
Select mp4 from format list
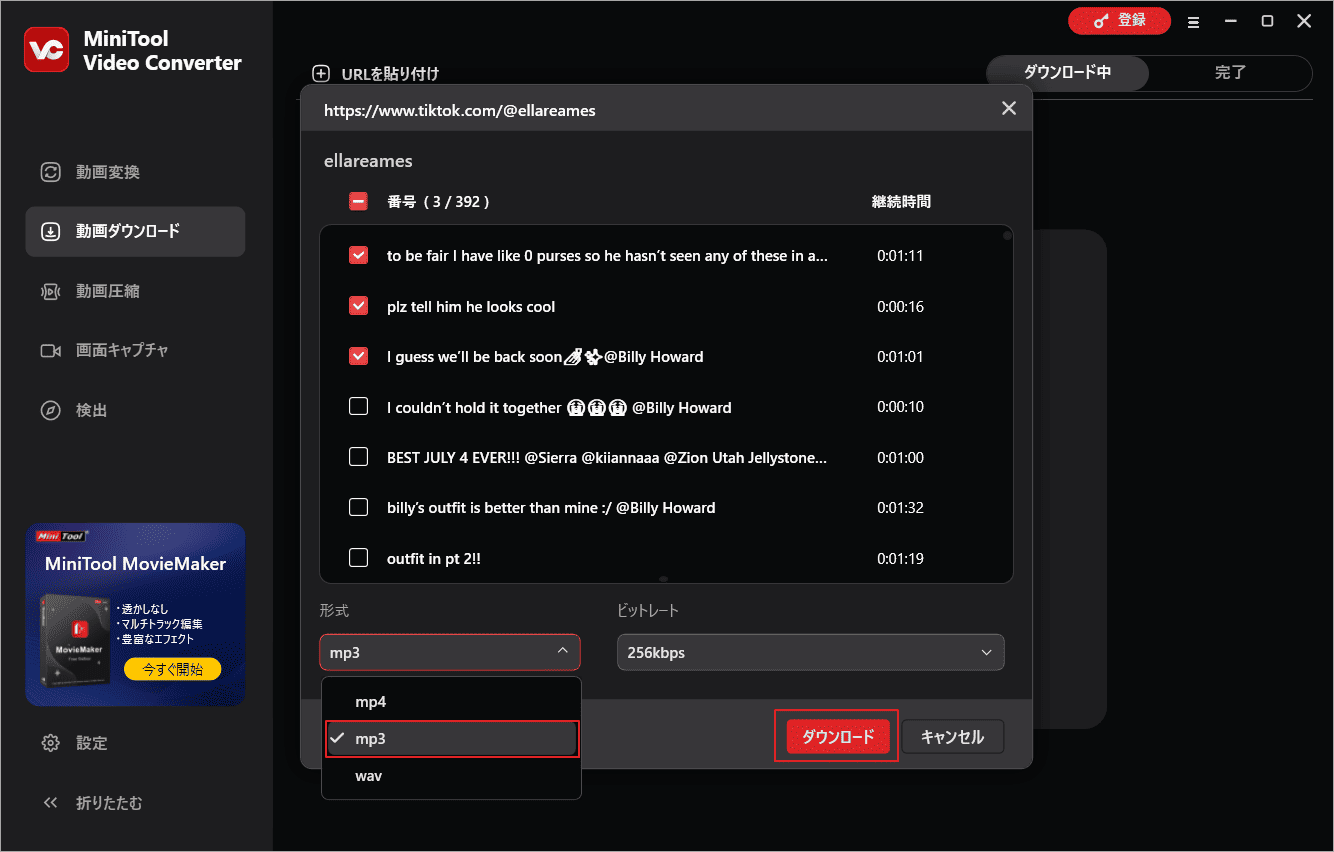[451, 702]
